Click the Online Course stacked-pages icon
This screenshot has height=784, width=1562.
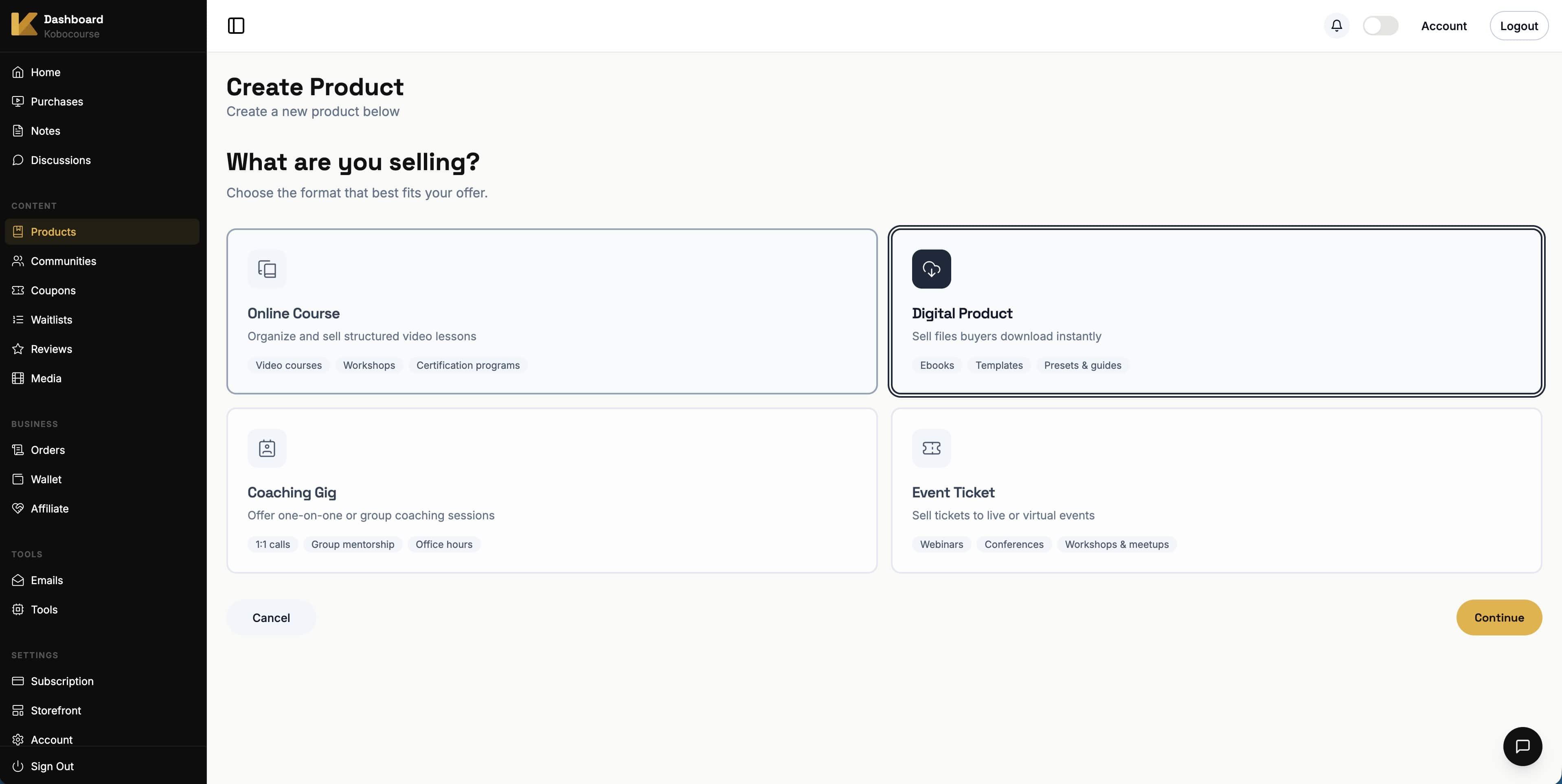267,269
